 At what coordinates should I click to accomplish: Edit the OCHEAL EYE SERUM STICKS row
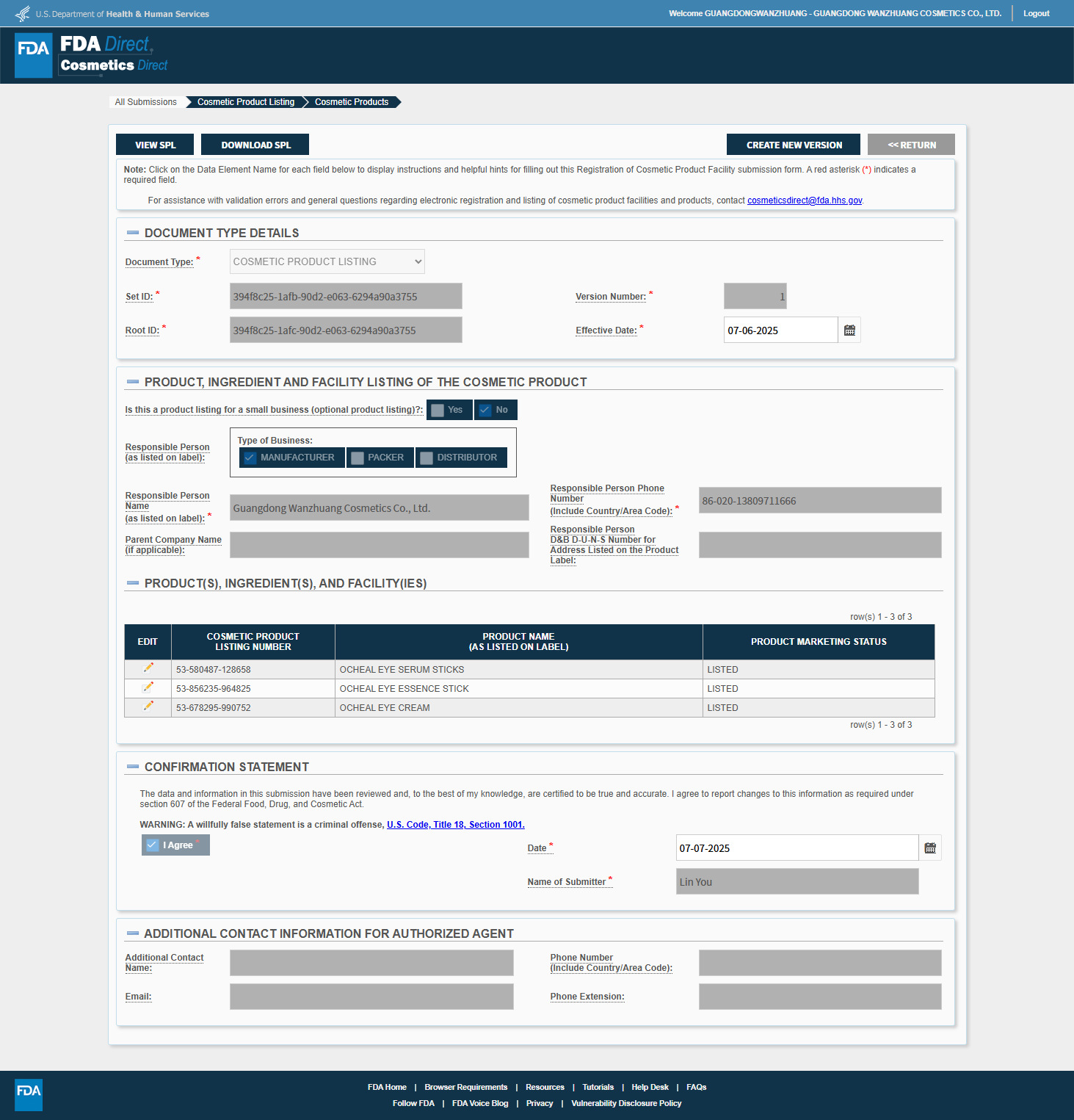pos(148,668)
